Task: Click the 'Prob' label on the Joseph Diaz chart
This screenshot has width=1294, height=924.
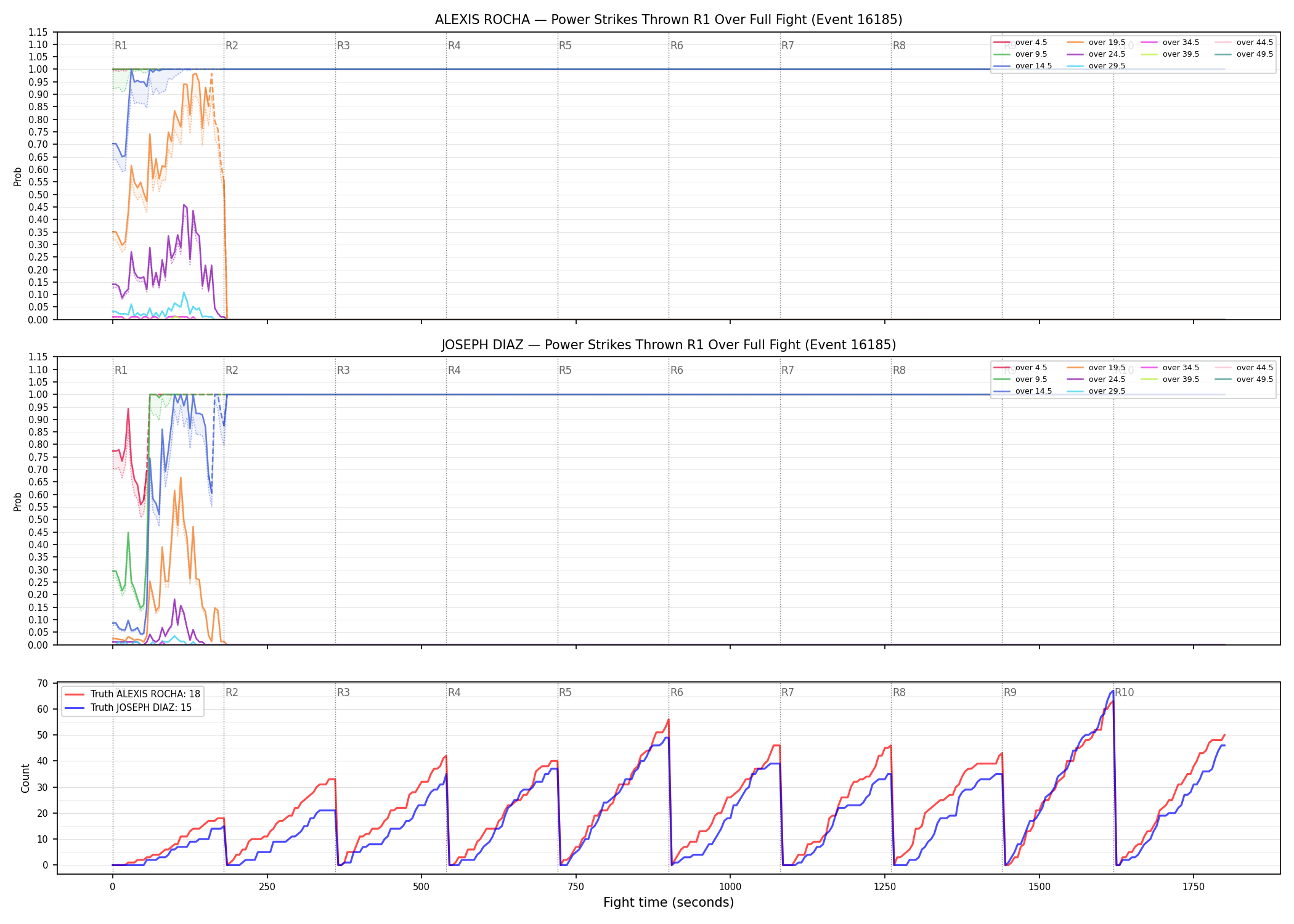Action: click(x=18, y=501)
